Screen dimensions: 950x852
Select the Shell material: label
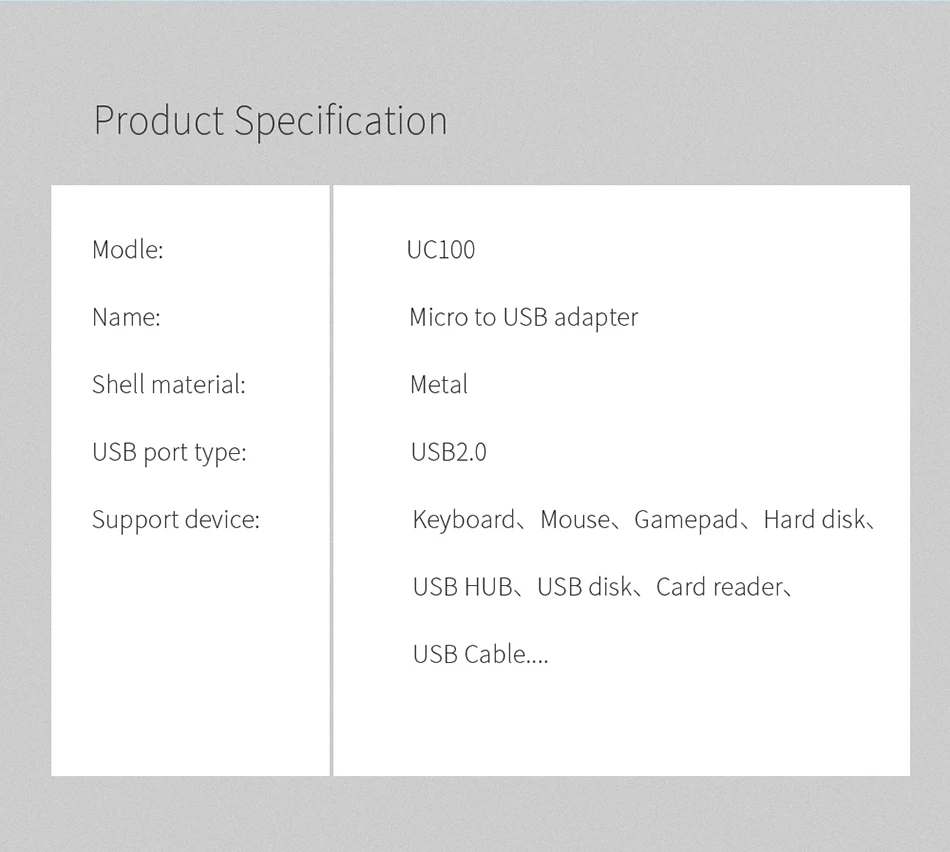click(x=169, y=384)
